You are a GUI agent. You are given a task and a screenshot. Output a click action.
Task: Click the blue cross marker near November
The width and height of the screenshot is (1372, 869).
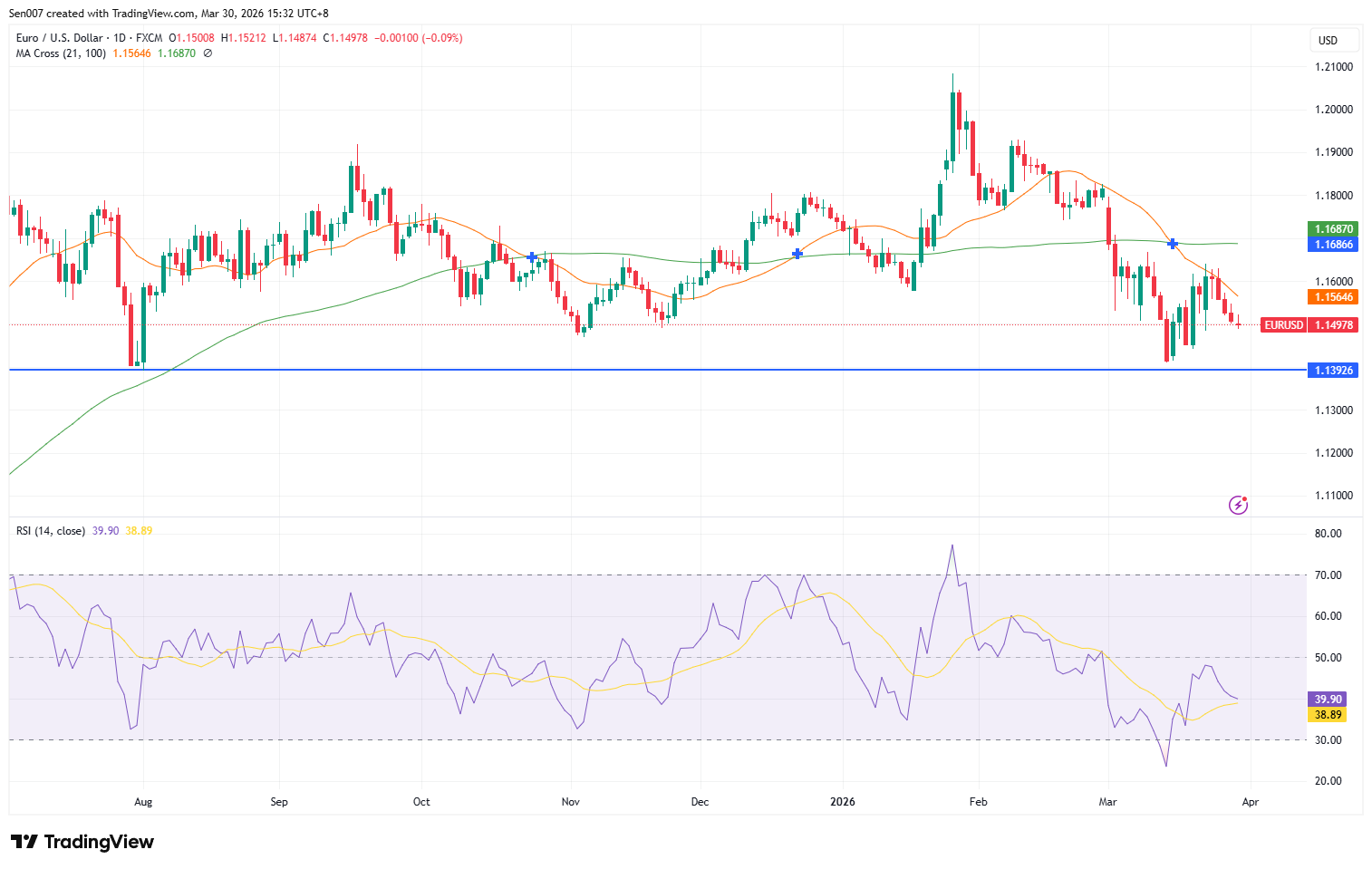[x=530, y=257]
